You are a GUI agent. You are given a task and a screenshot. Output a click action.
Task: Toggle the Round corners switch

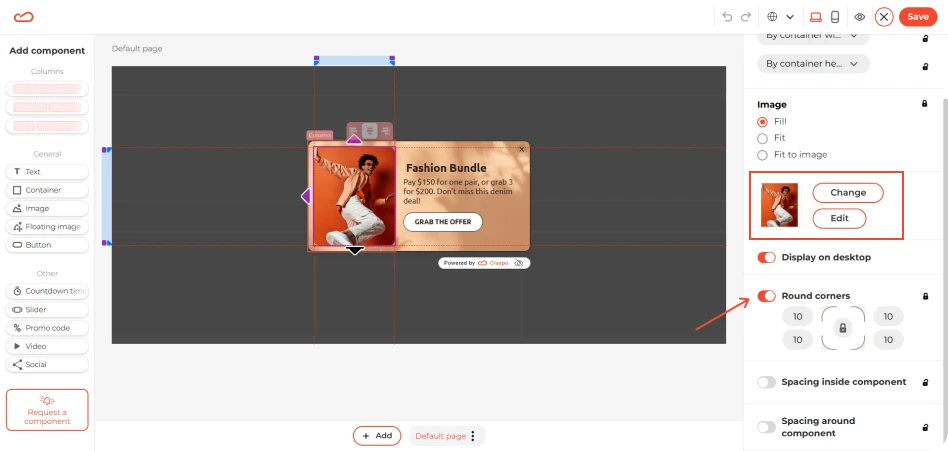coord(767,296)
